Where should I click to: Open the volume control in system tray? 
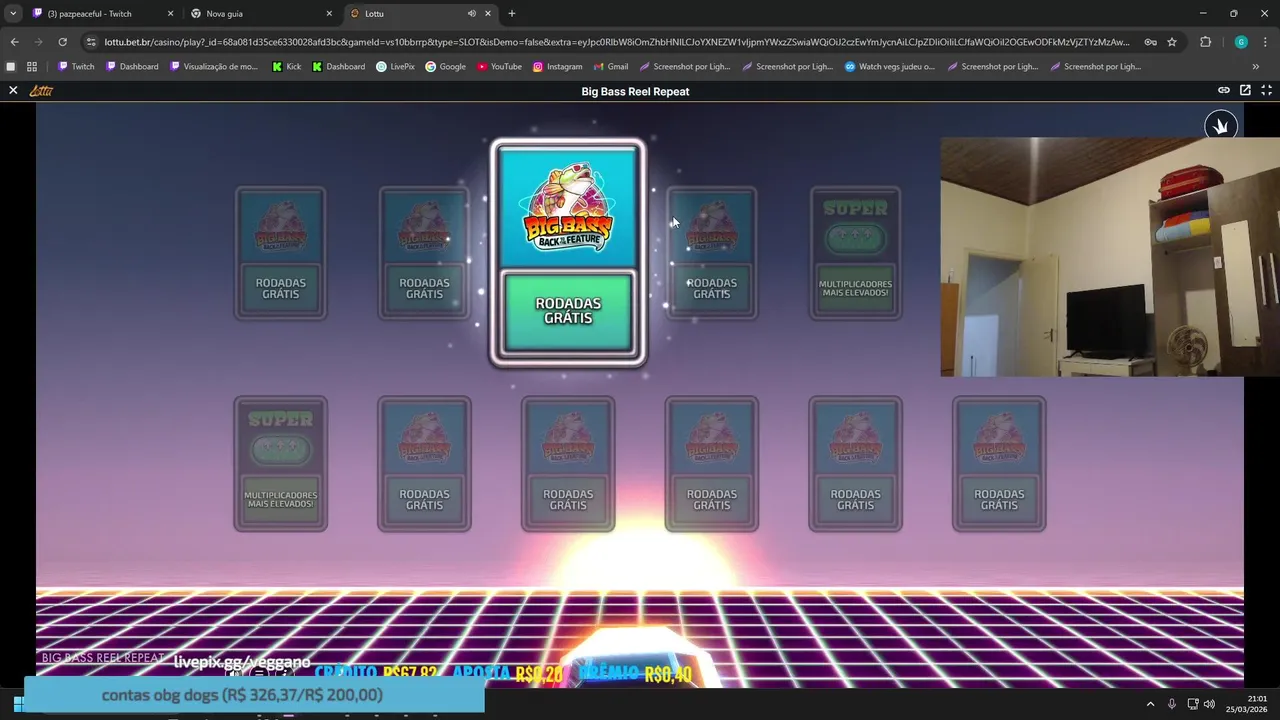[x=1209, y=704]
